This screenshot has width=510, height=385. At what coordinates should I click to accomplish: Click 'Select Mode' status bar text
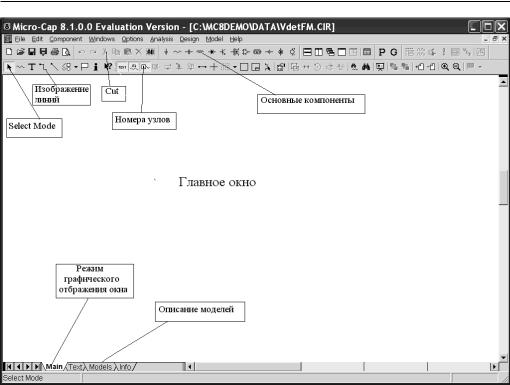23,378
